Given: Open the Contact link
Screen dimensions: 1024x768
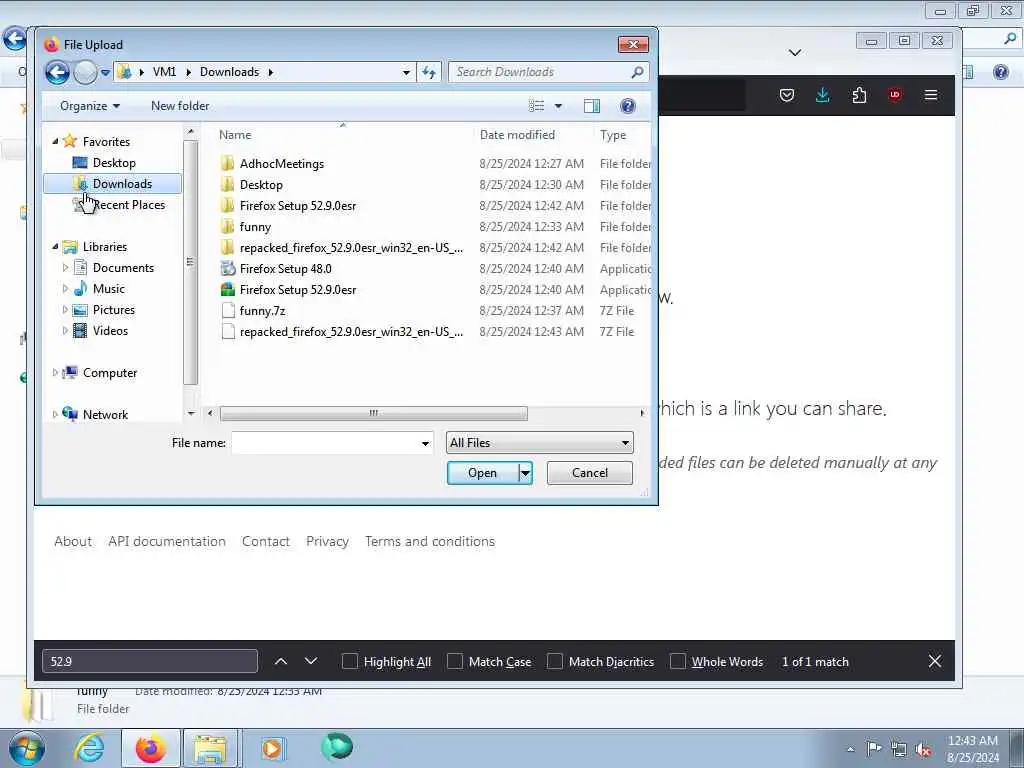Looking at the screenshot, I should pos(266,541).
